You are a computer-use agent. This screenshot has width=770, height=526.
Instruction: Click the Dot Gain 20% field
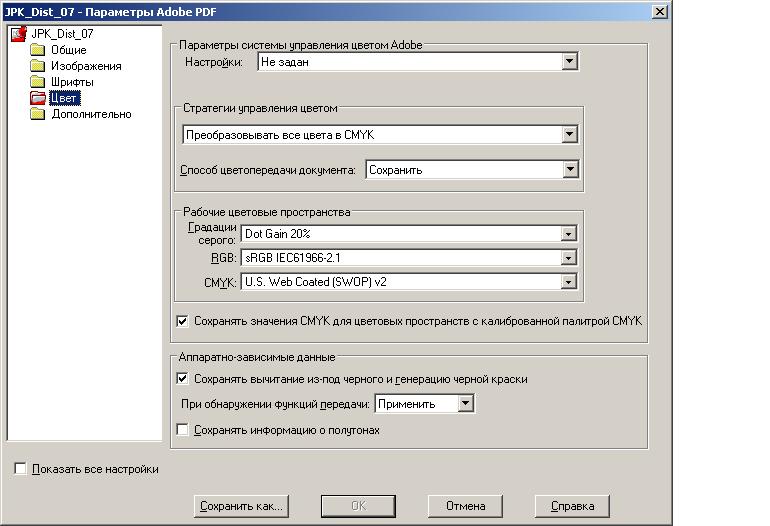(x=409, y=234)
